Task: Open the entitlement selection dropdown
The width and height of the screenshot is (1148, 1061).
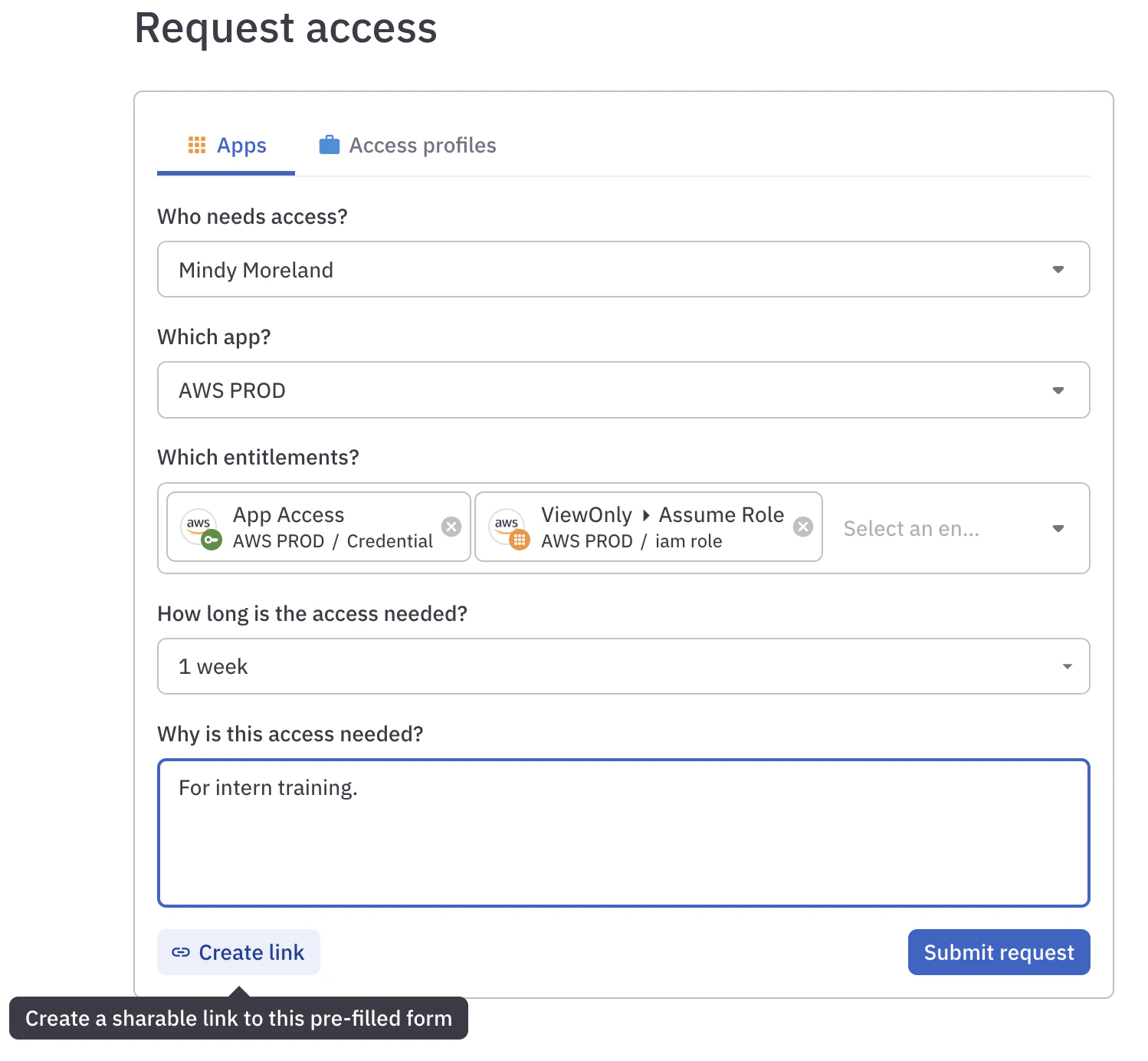Action: coord(1058,528)
